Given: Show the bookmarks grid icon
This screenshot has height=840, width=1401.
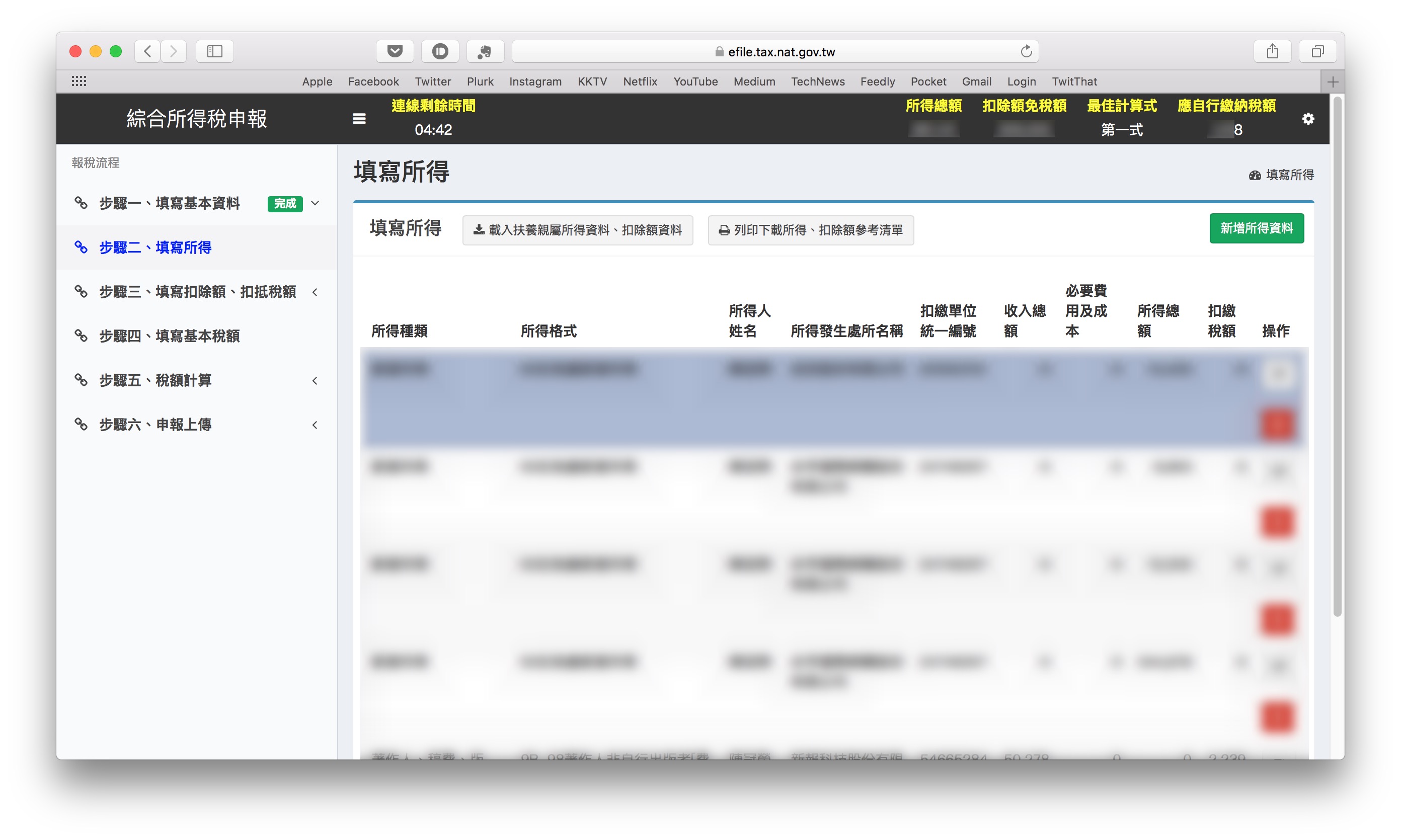Looking at the screenshot, I should click(79, 81).
